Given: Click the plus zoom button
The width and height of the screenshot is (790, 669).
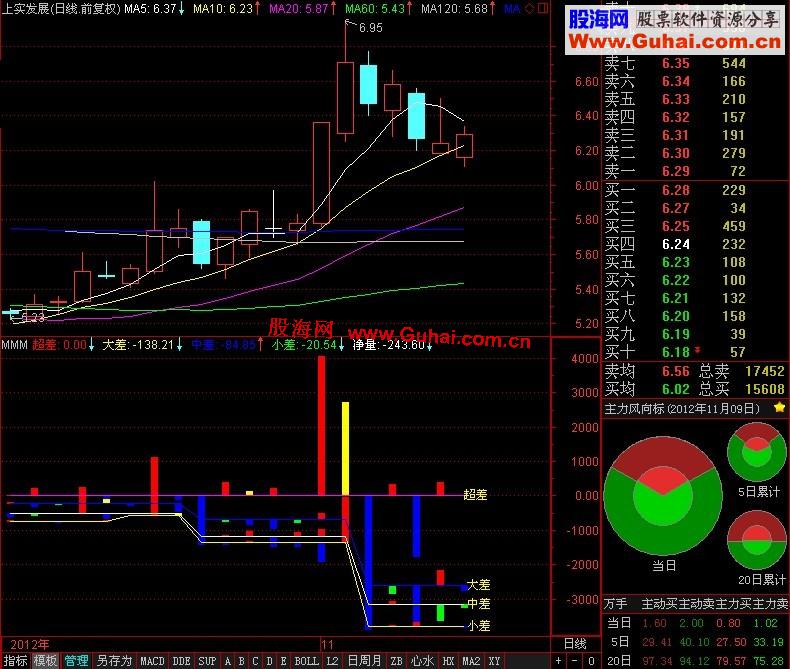Looking at the screenshot, I should [x=558, y=660].
